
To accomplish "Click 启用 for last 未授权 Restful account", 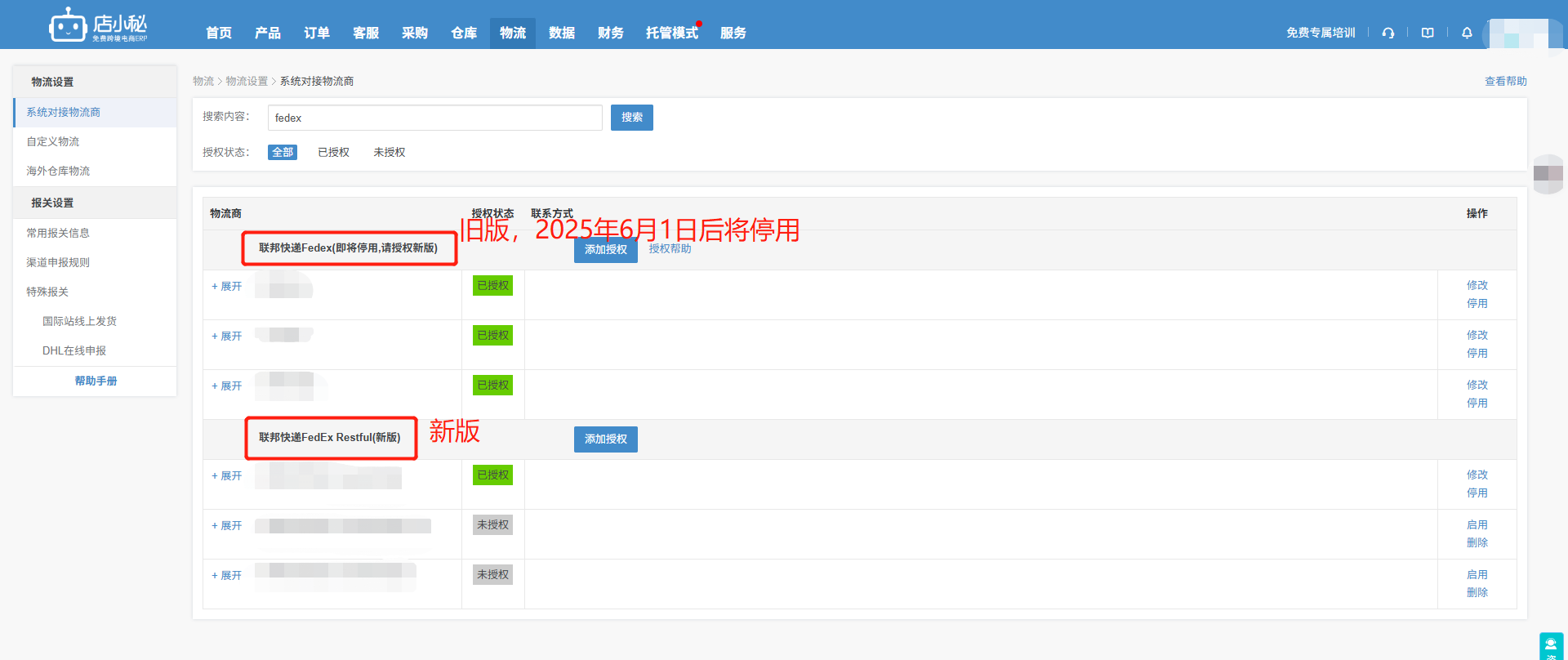I will tap(1477, 575).
